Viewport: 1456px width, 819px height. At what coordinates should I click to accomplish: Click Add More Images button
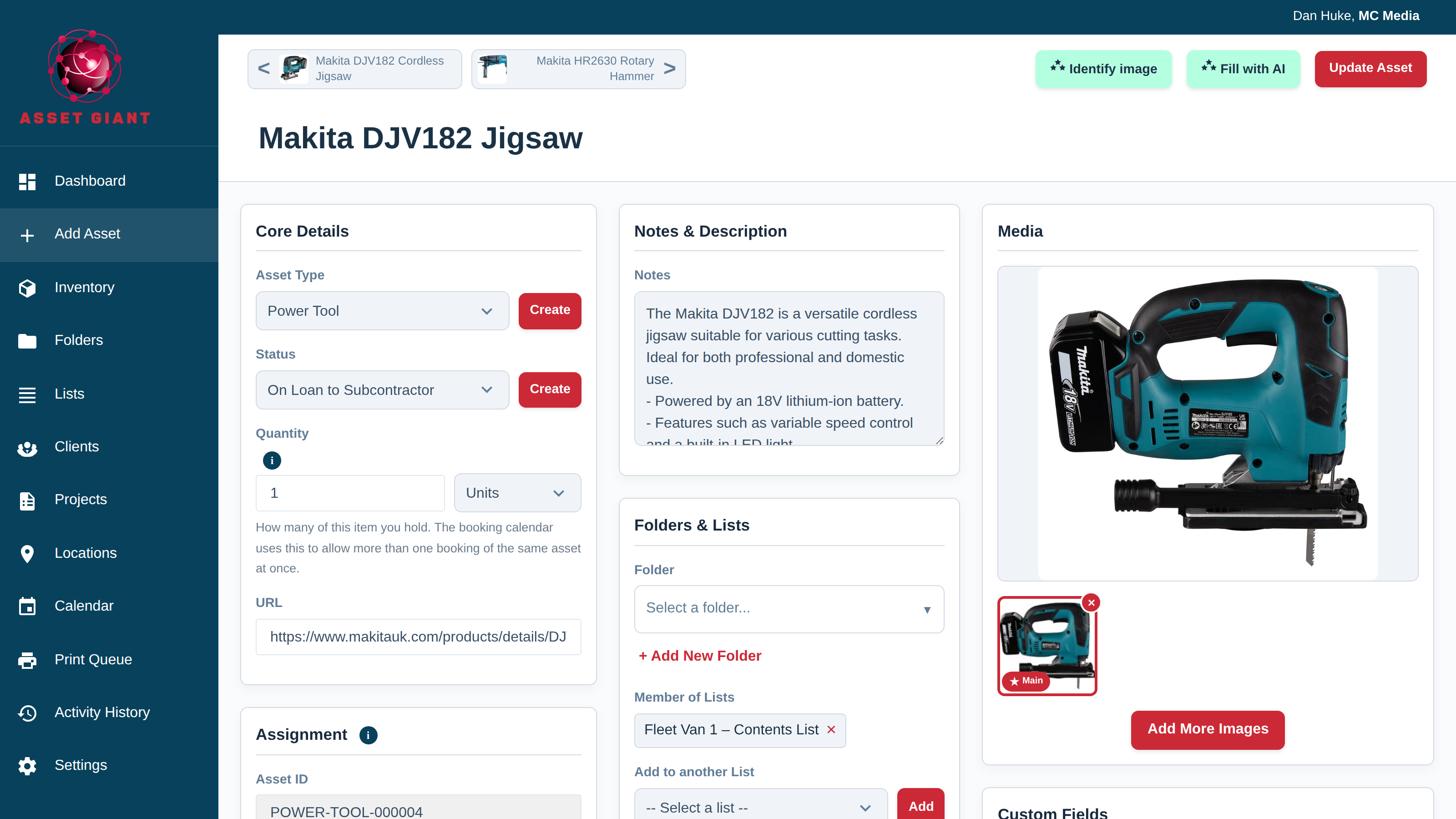(x=1207, y=730)
